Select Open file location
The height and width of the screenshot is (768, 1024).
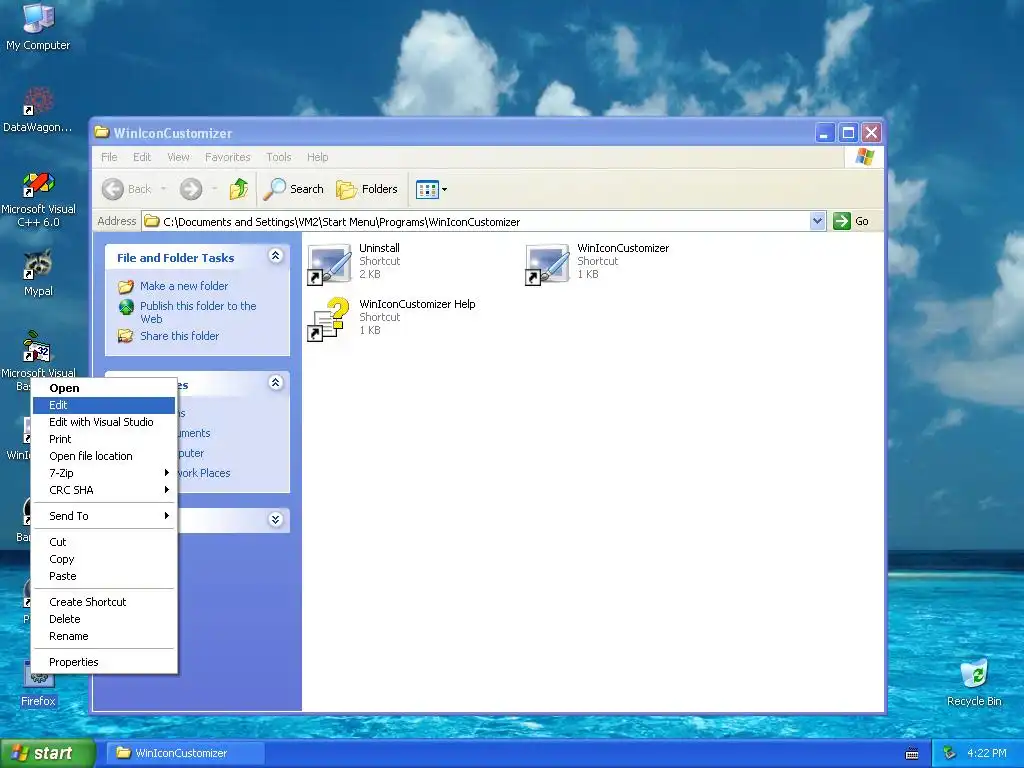[104, 456]
